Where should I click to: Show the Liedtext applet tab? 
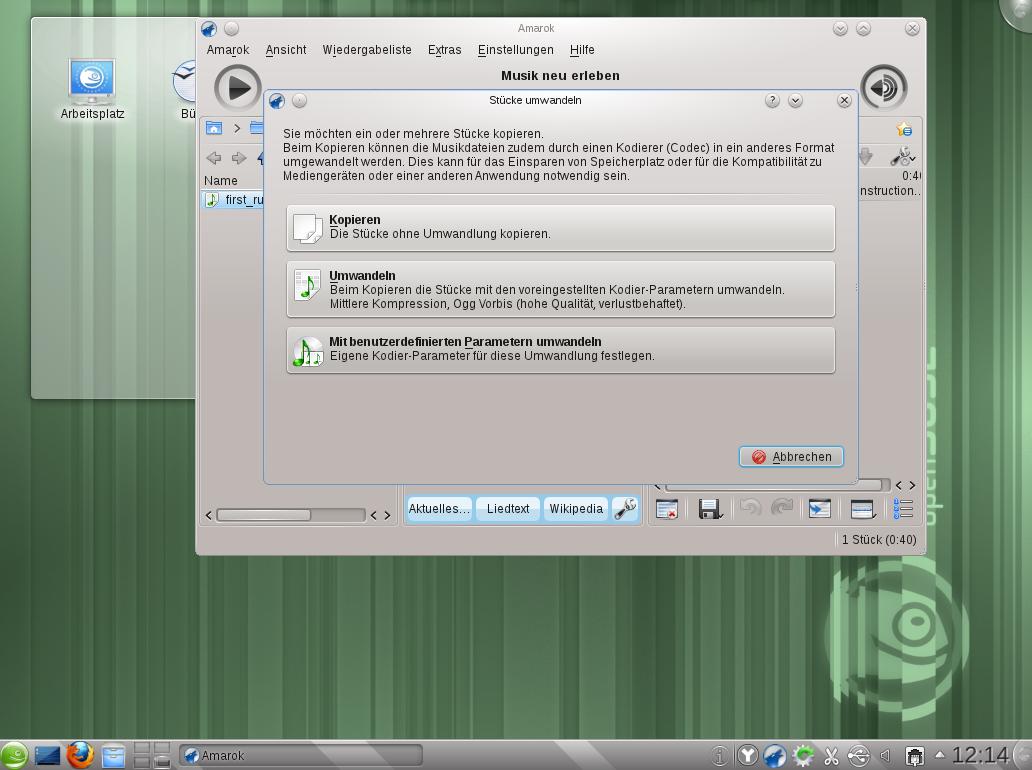point(508,509)
